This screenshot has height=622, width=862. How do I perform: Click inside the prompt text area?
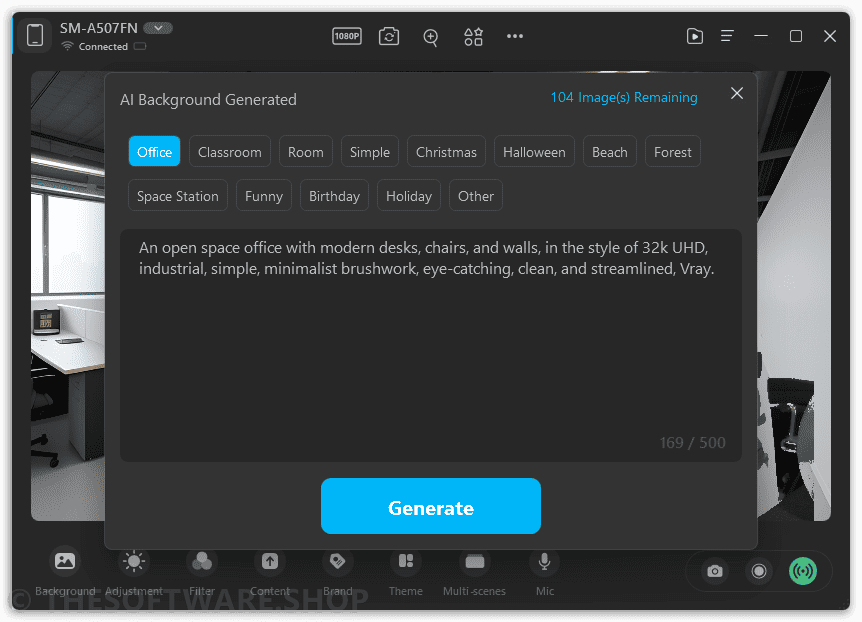(x=431, y=345)
